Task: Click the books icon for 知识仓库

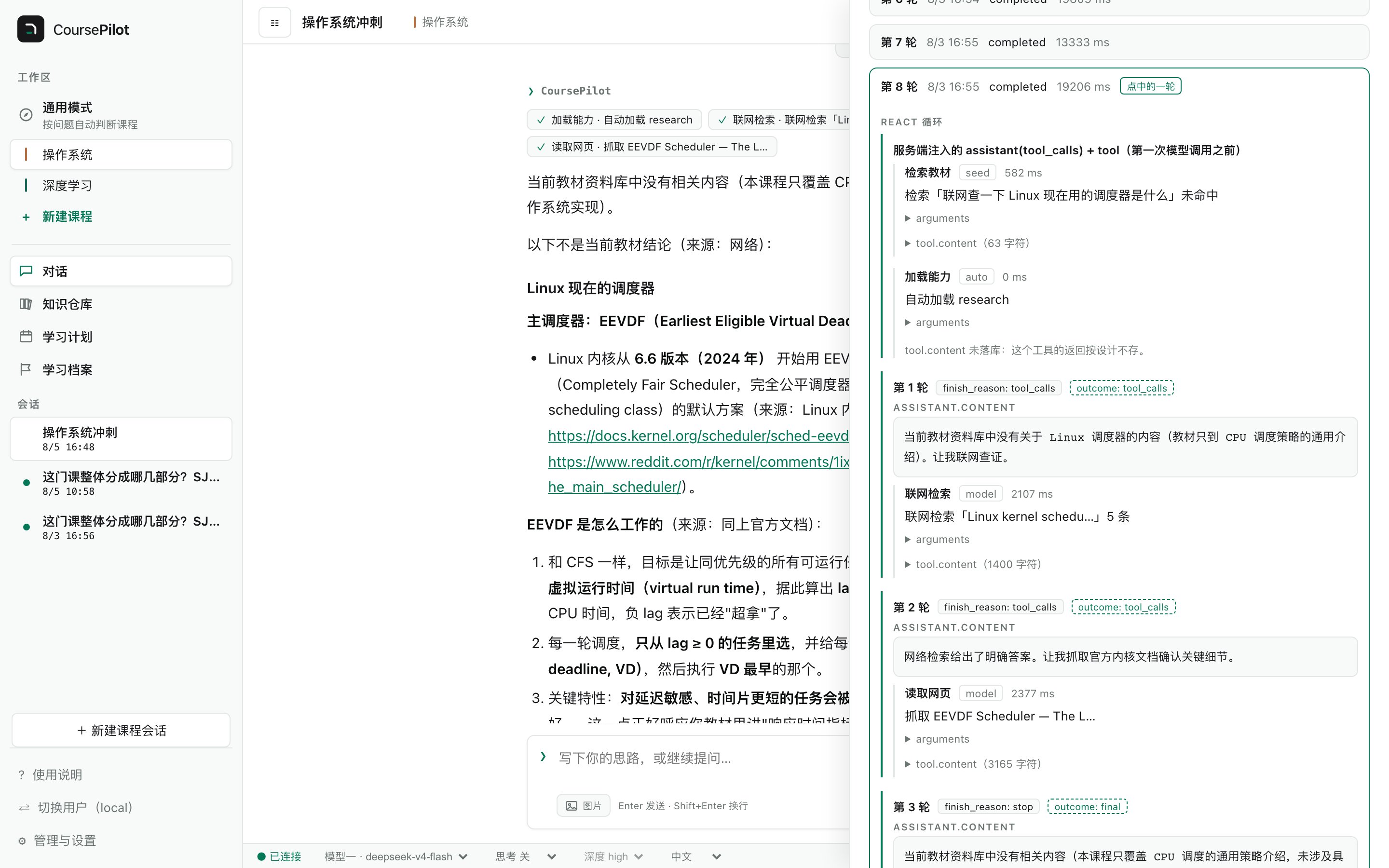Action: pyautogui.click(x=26, y=304)
